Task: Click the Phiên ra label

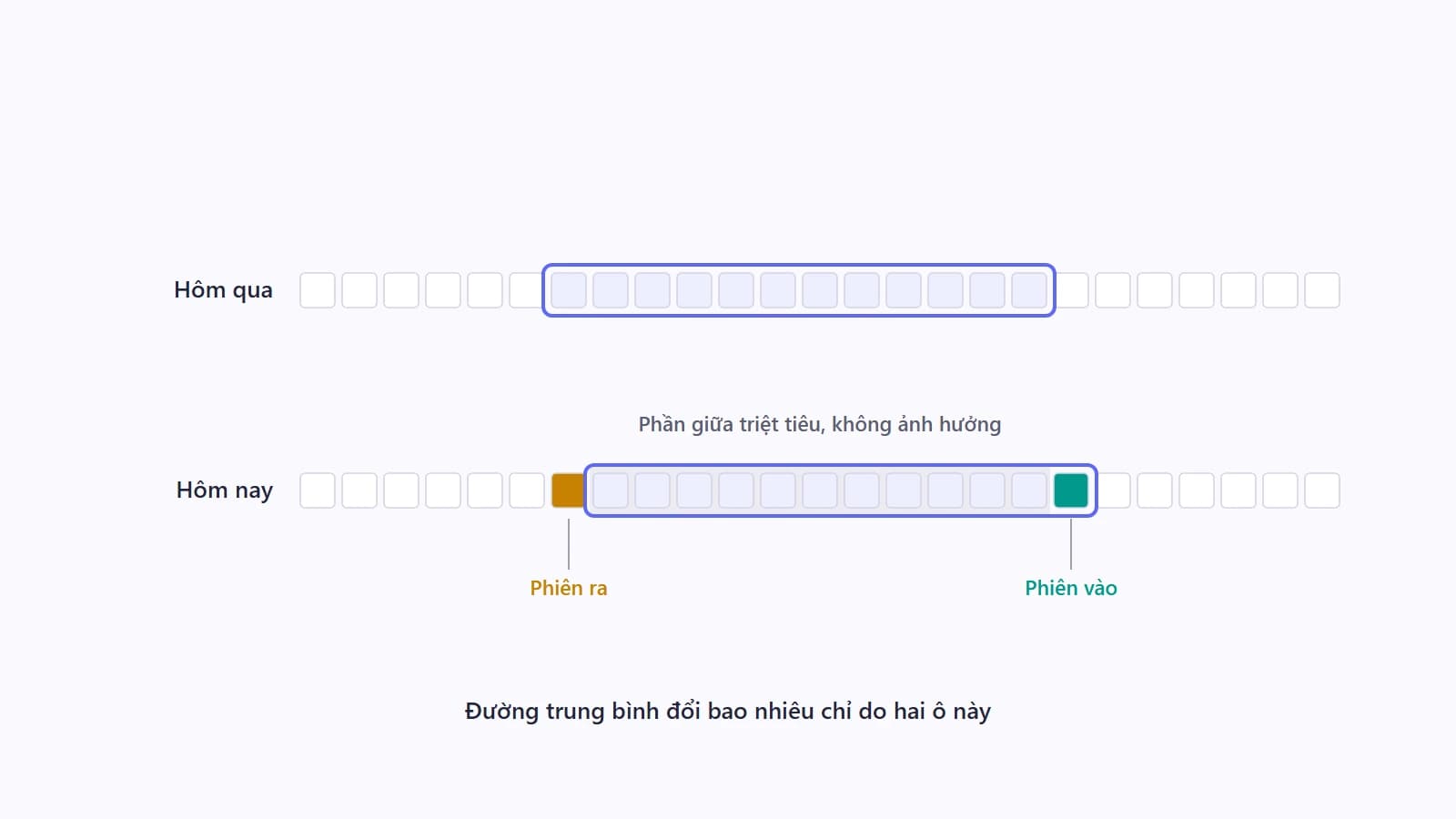Action: click(x=569, y=588)
